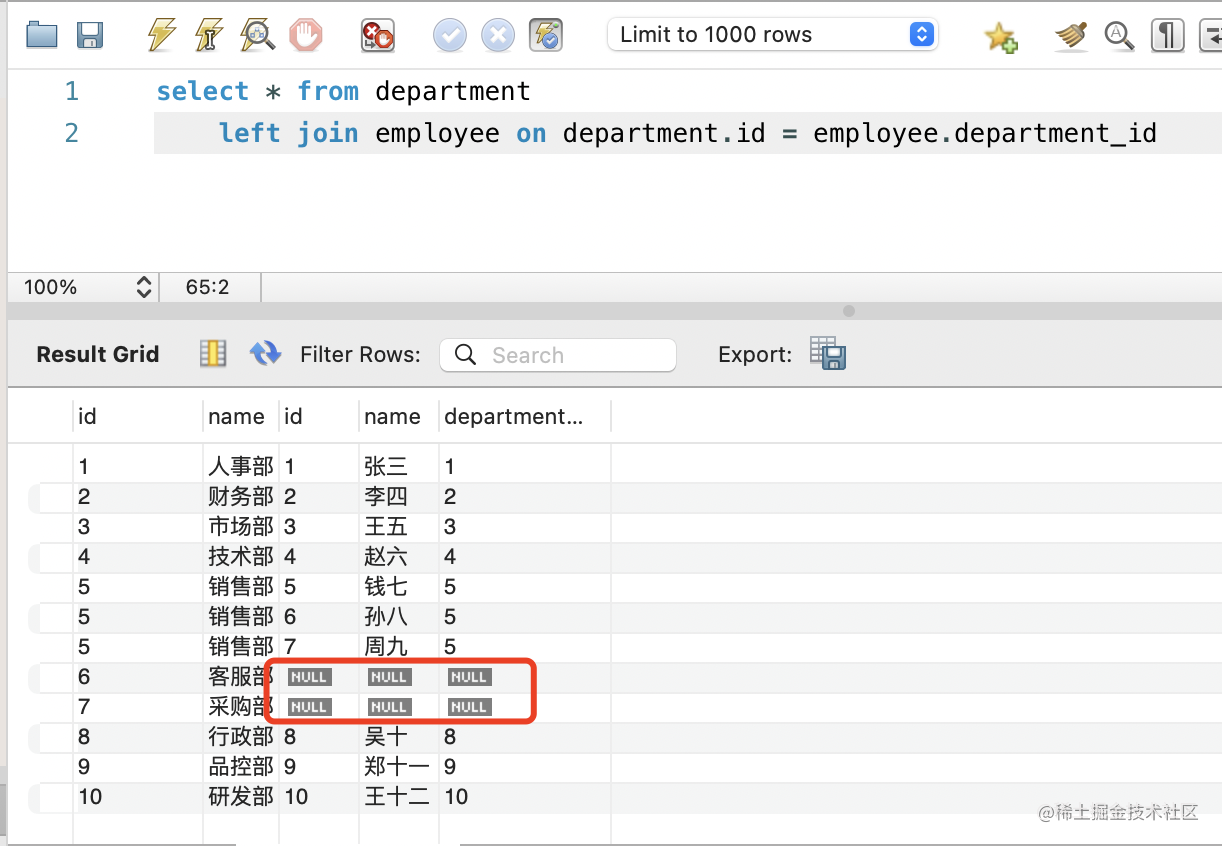Image resolution: width=1222 pixels, height=846 pixels.
Task: Open a SQL script file via folder icon
Action: point(42,36)
